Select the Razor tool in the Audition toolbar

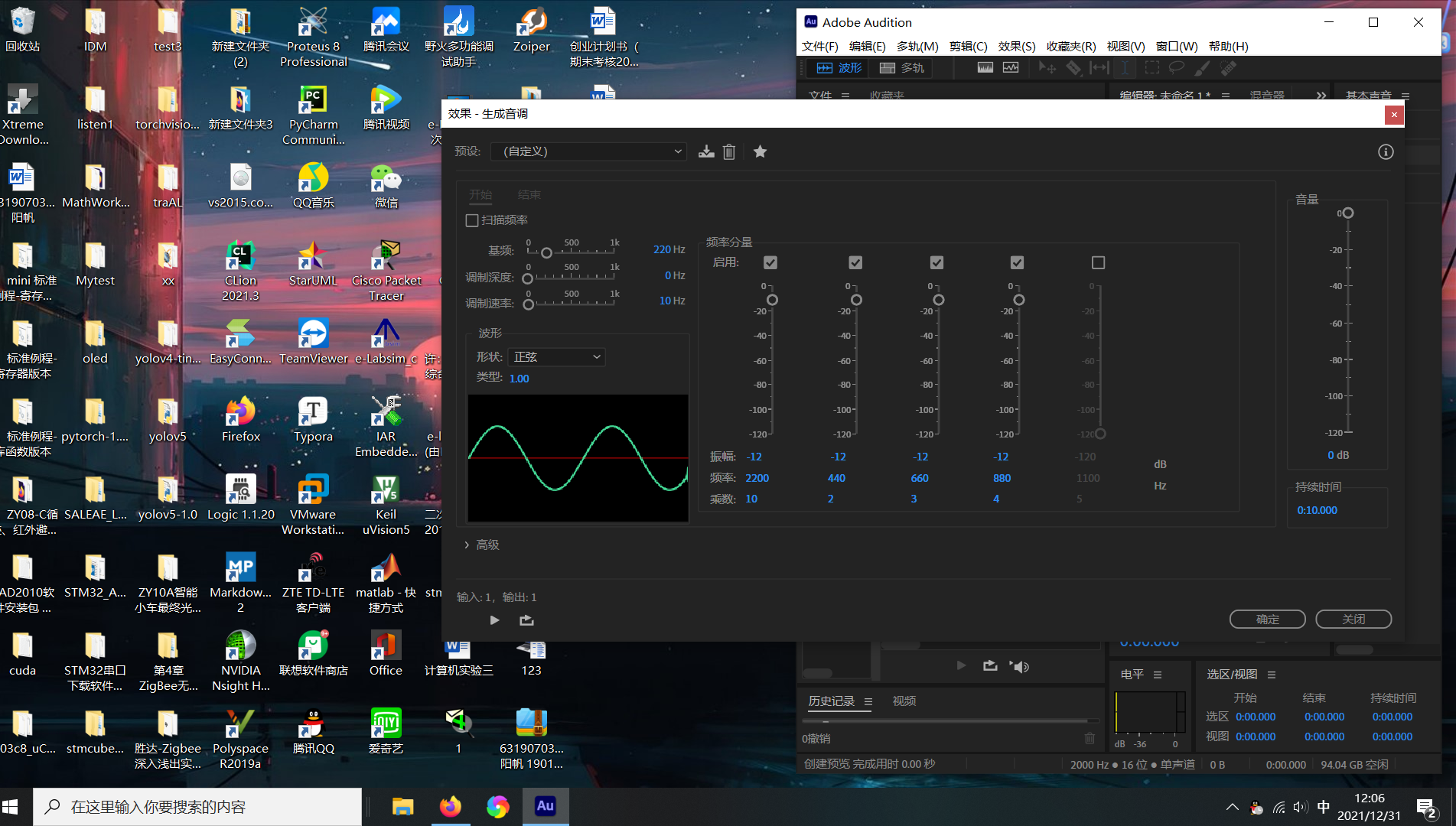(x=1073, y=68)
